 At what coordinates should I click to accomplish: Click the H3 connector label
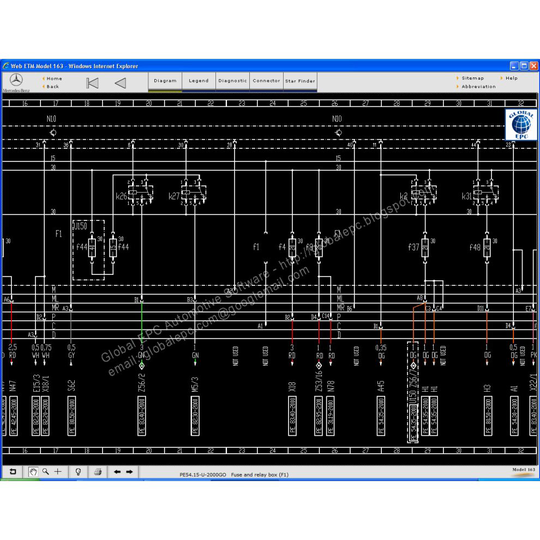tap(487, 388)
